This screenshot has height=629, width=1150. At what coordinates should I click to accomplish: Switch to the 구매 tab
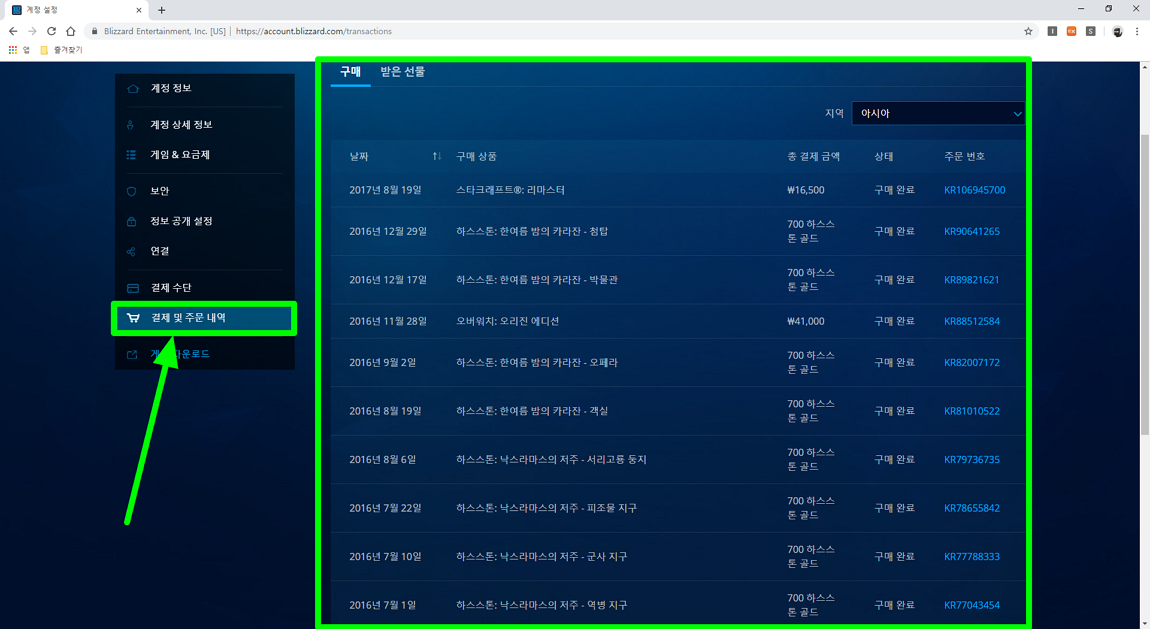coord(351,72)
